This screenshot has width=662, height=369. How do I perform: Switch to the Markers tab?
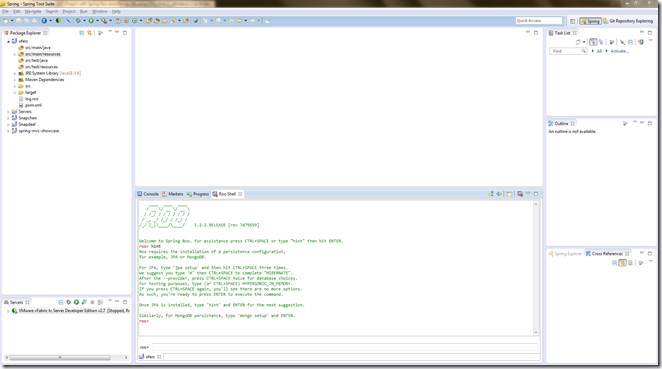(x=173, y=194)
